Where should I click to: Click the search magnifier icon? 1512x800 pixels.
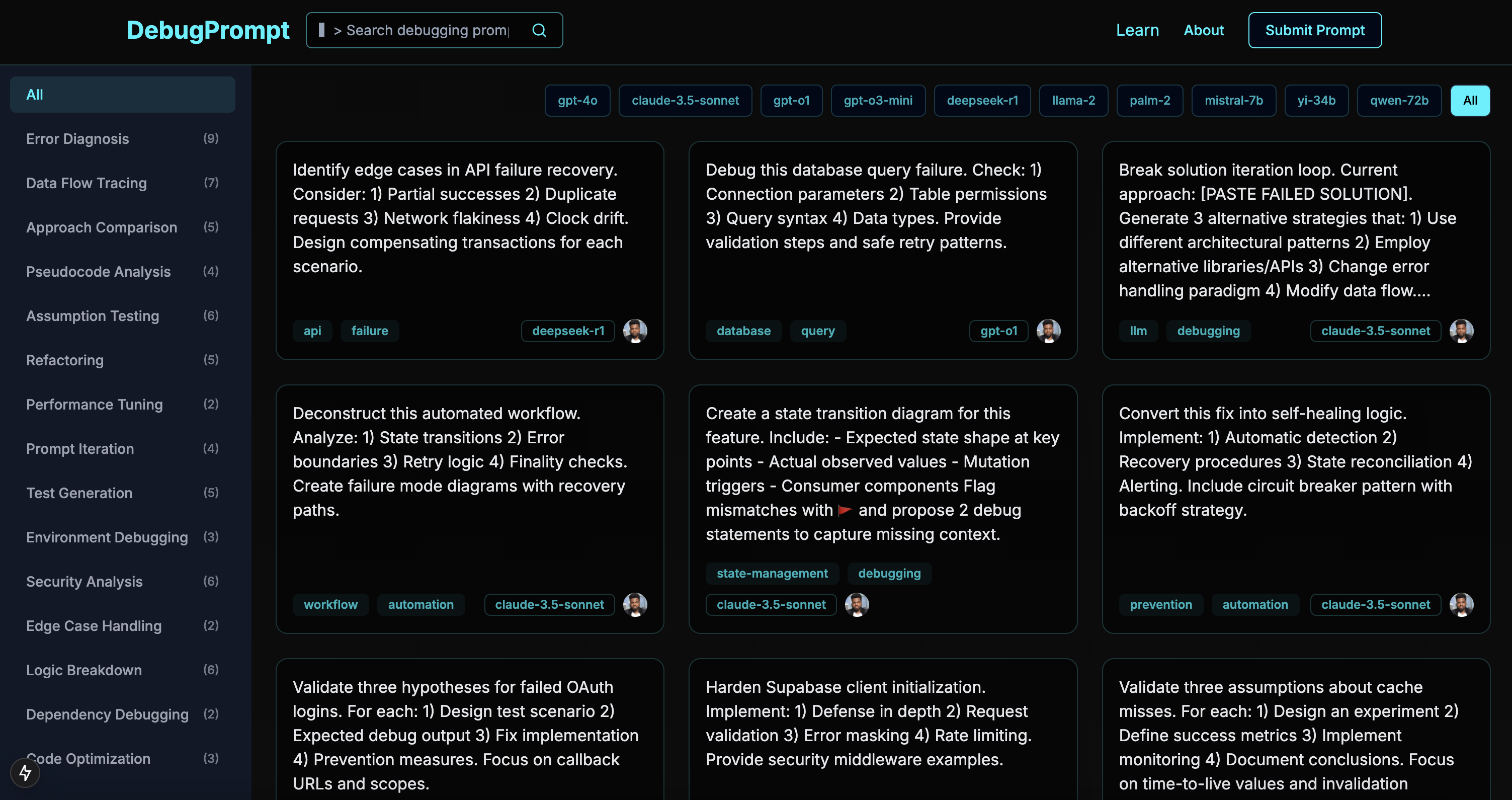[x=539, y=30]
